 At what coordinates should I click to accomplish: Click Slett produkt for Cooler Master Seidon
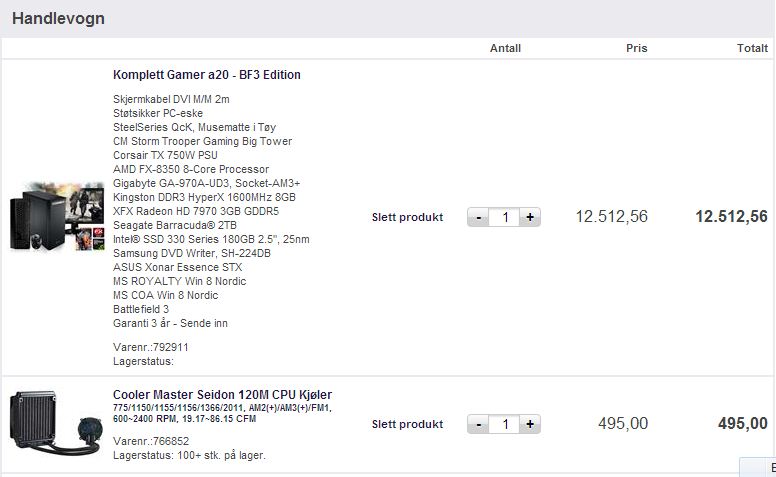pyautogui.click(x=407, y=424)
